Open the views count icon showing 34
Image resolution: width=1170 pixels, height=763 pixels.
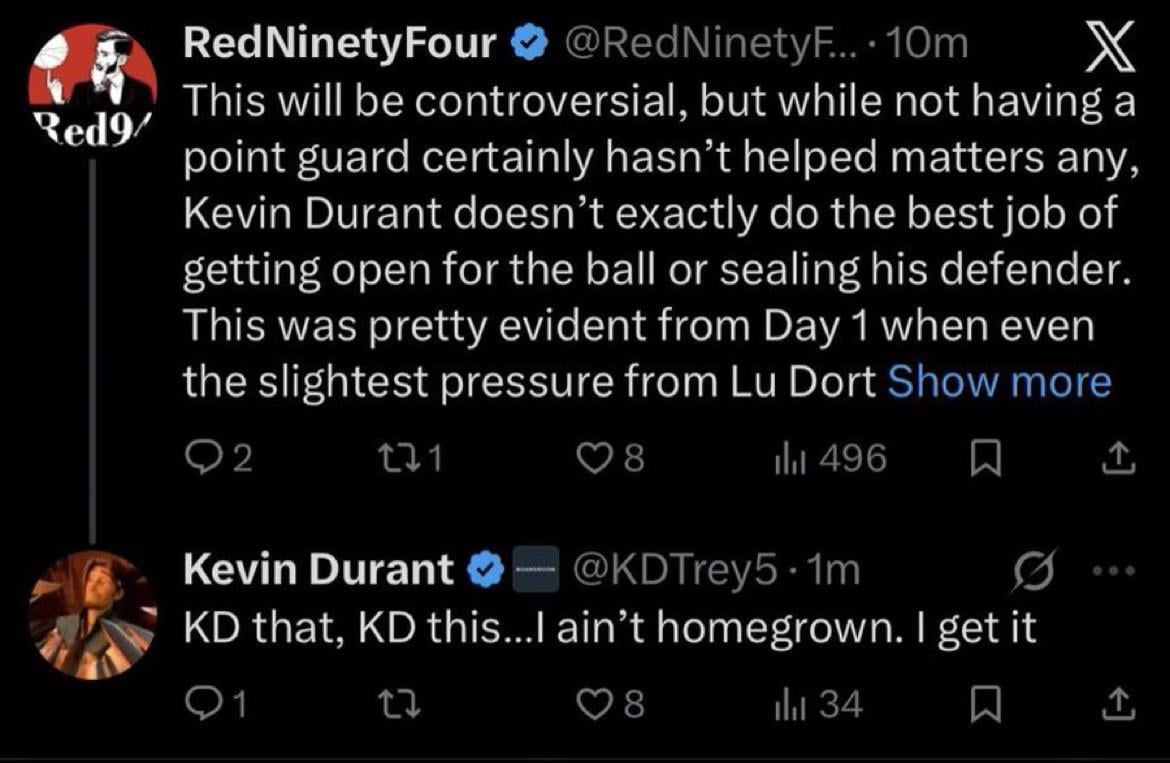[x=790, y=704]
